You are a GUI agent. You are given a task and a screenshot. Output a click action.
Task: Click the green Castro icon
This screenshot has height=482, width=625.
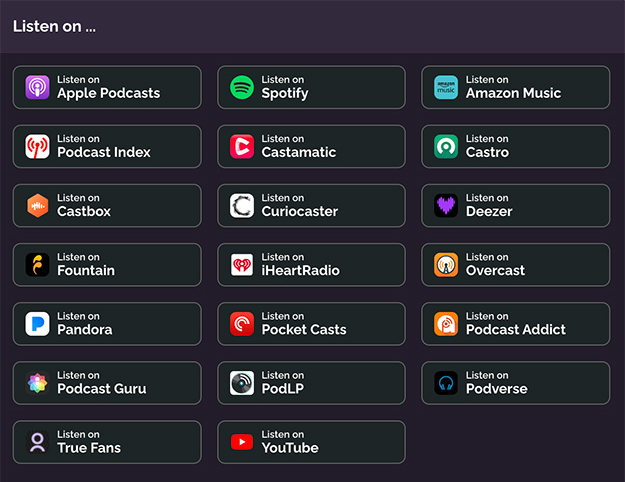(446, 146)
